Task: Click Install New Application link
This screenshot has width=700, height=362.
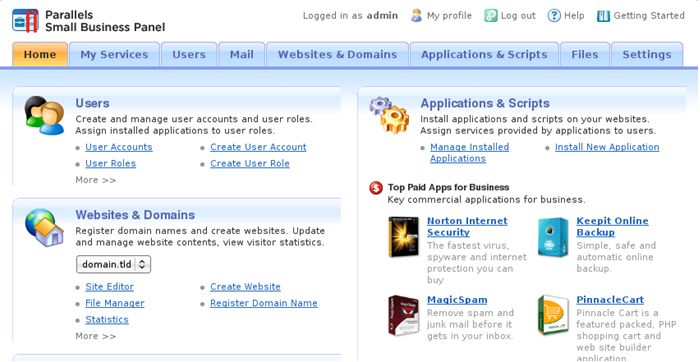Action: pyautogui.click(x=607, y=147)
